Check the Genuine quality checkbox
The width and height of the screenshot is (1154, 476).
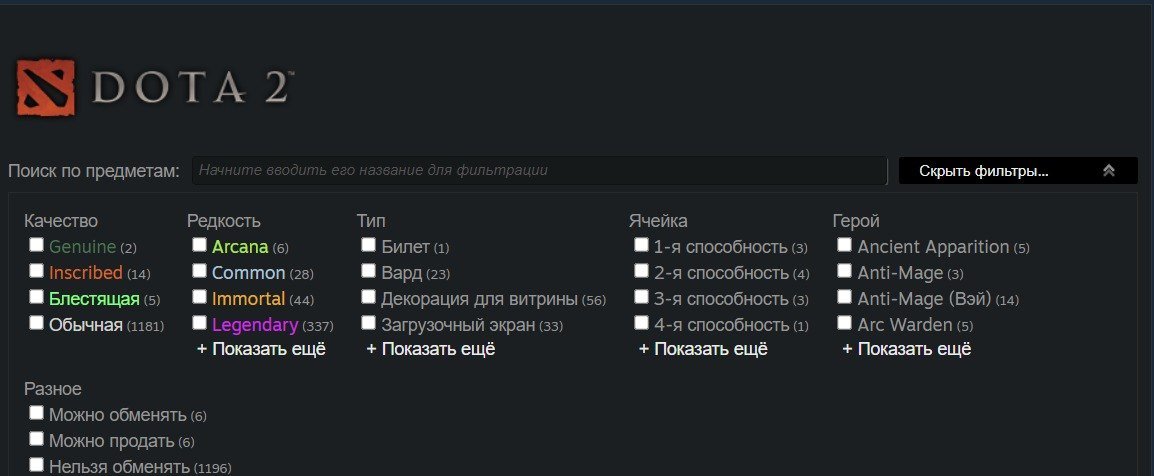(x=36, y=245)
